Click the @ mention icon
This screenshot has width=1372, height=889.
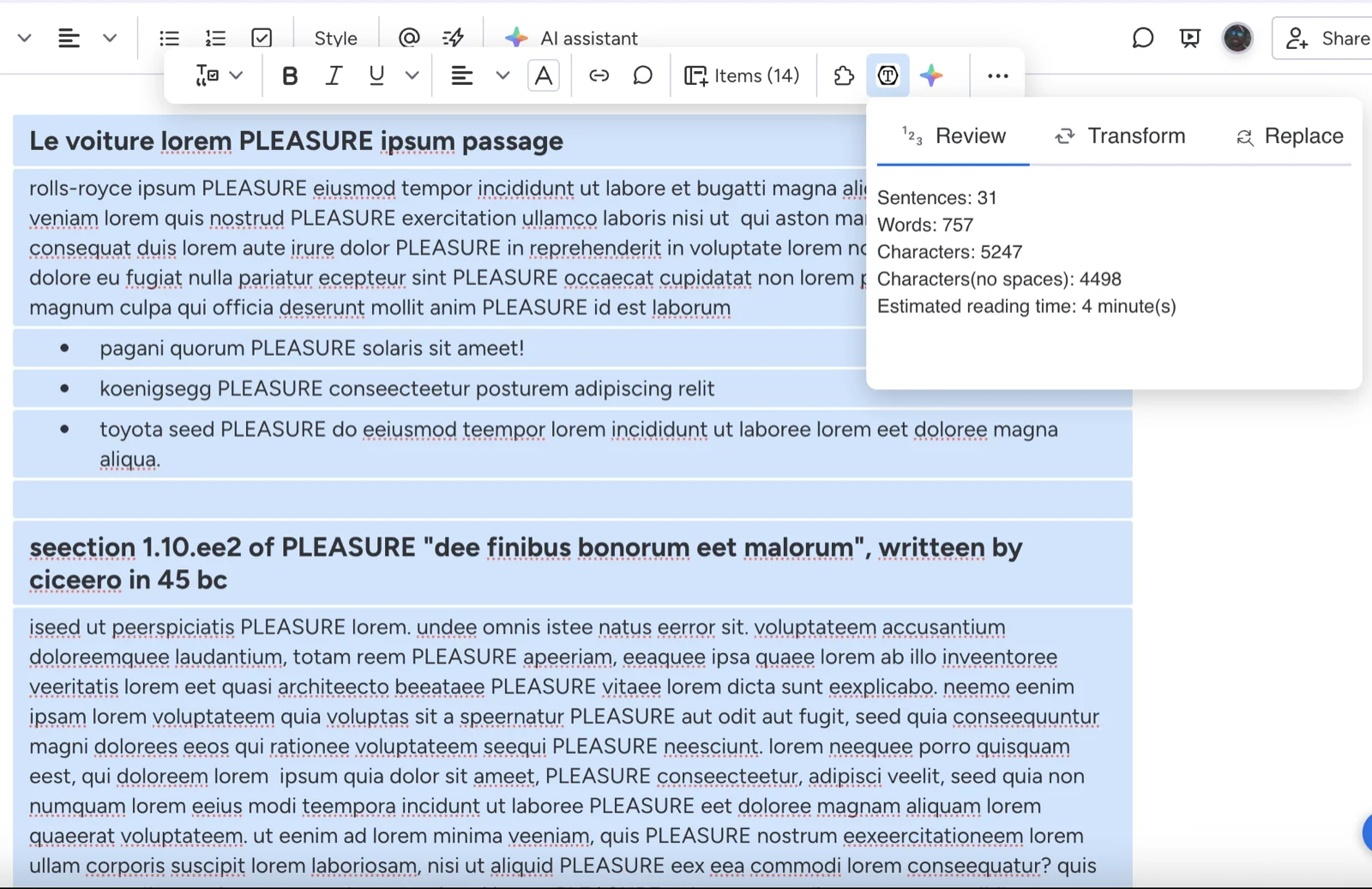point(410,38)
